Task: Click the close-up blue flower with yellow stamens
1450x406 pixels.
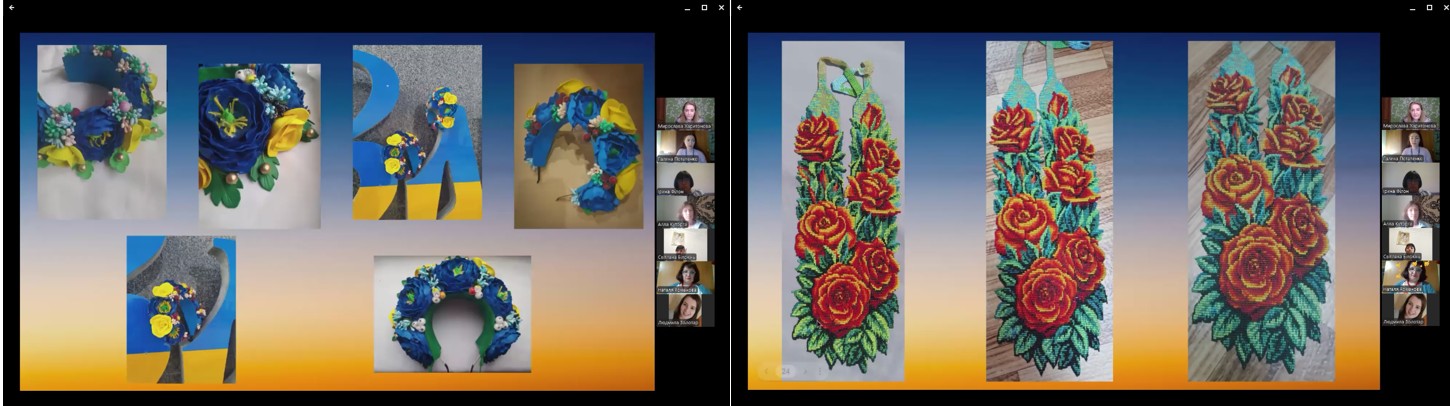Action: click(x=259, y=146)
